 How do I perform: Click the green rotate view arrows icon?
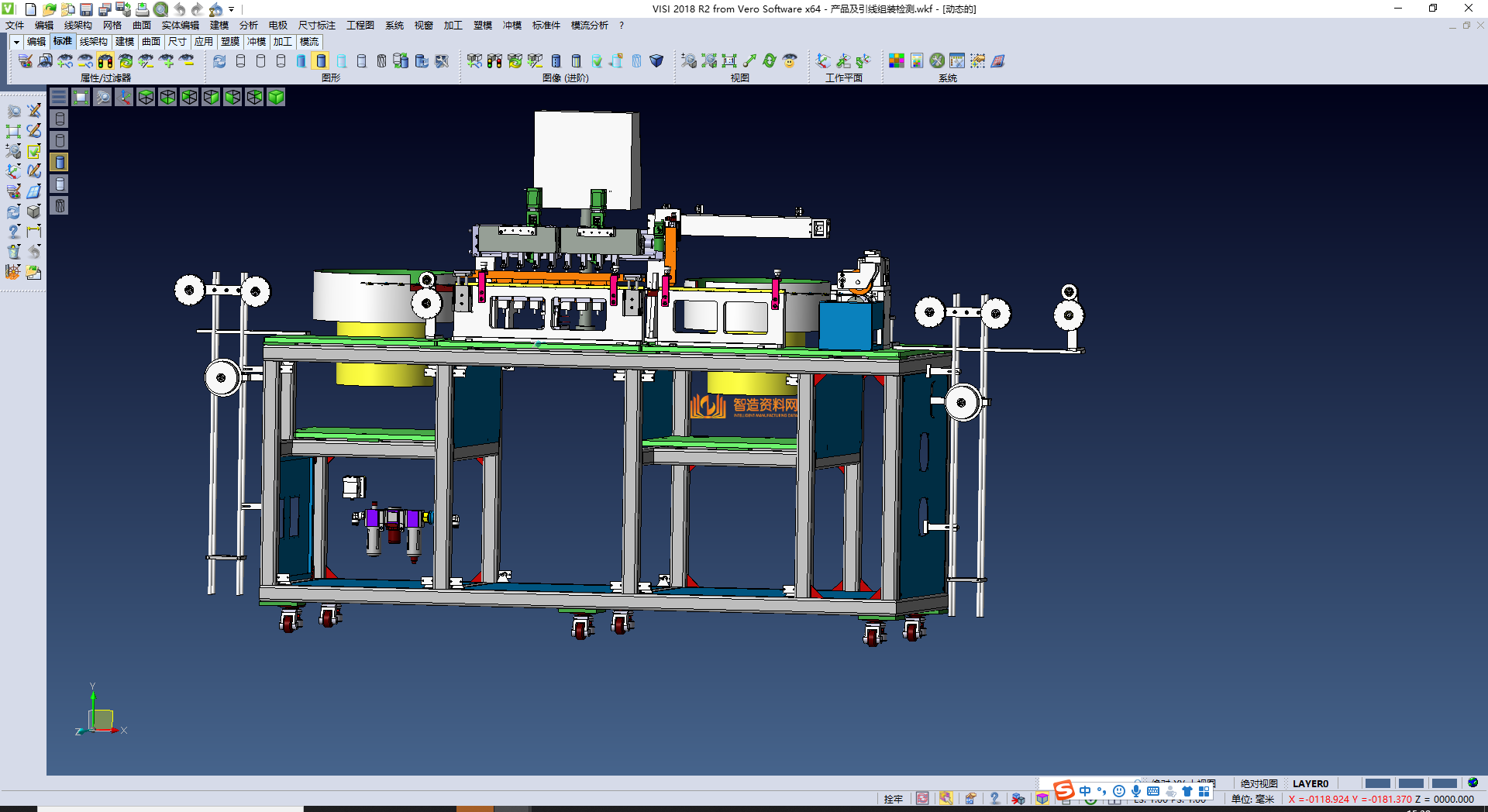769,60
